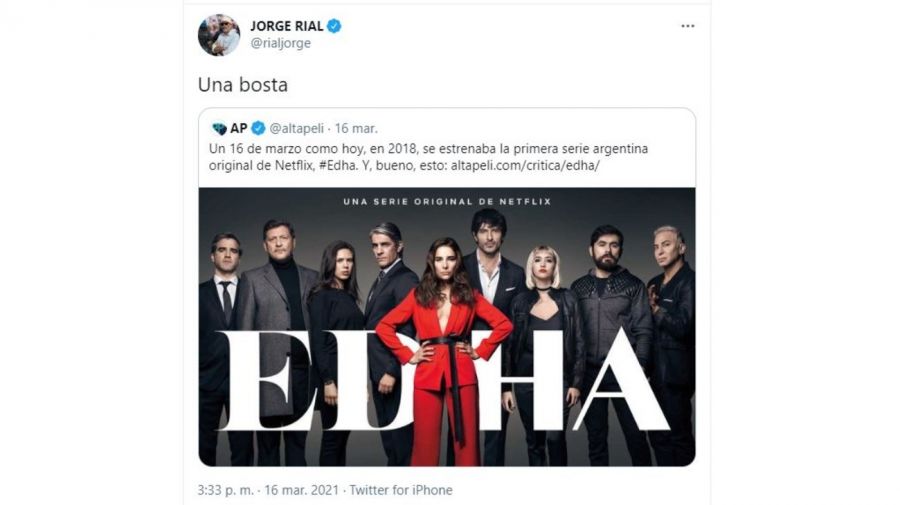Screen dimensions: 900x505
Task: Open the altapeli.com/critica/edha/ link
Action: [x=525, y=166]
